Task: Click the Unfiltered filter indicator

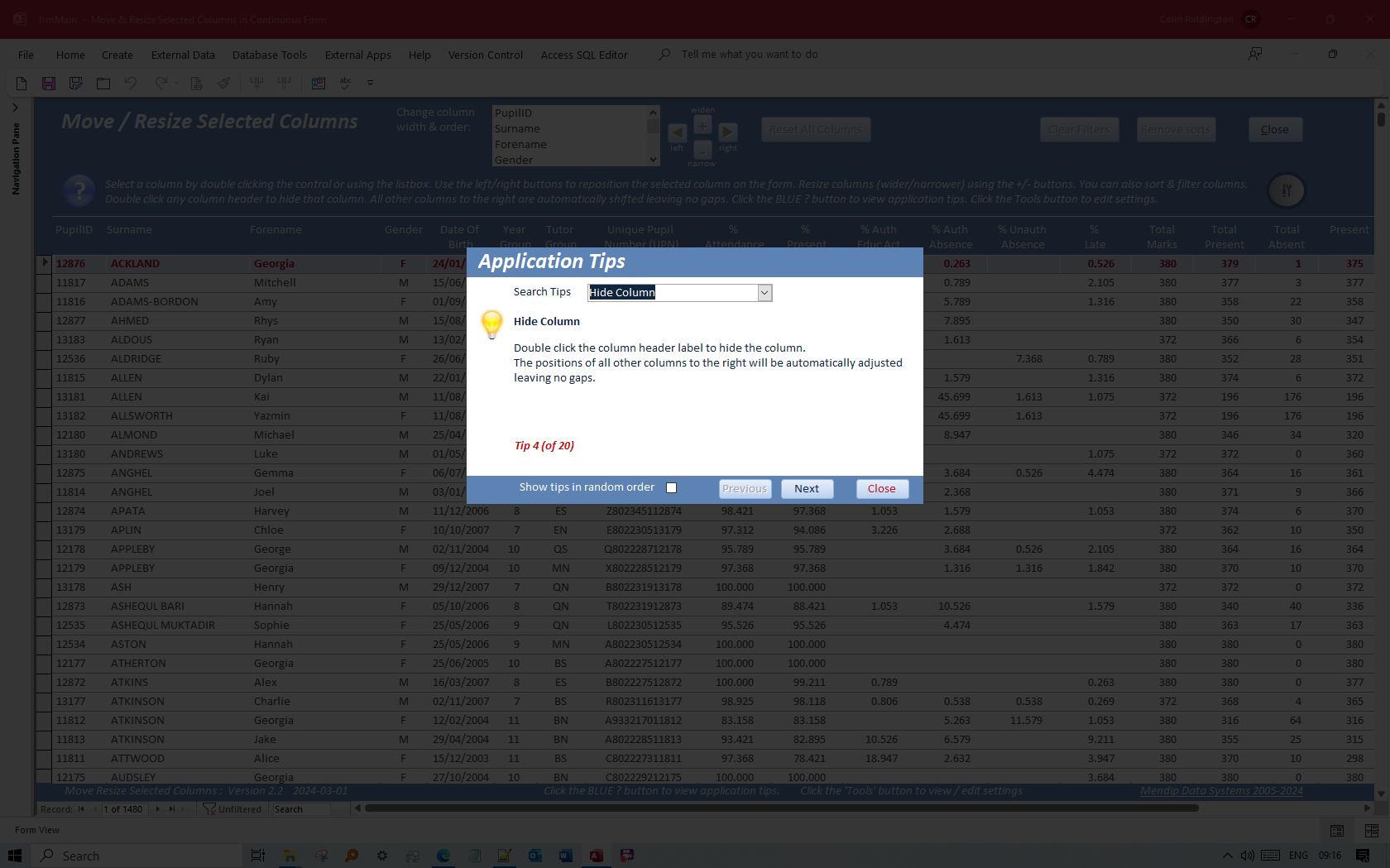Action: 232,809
